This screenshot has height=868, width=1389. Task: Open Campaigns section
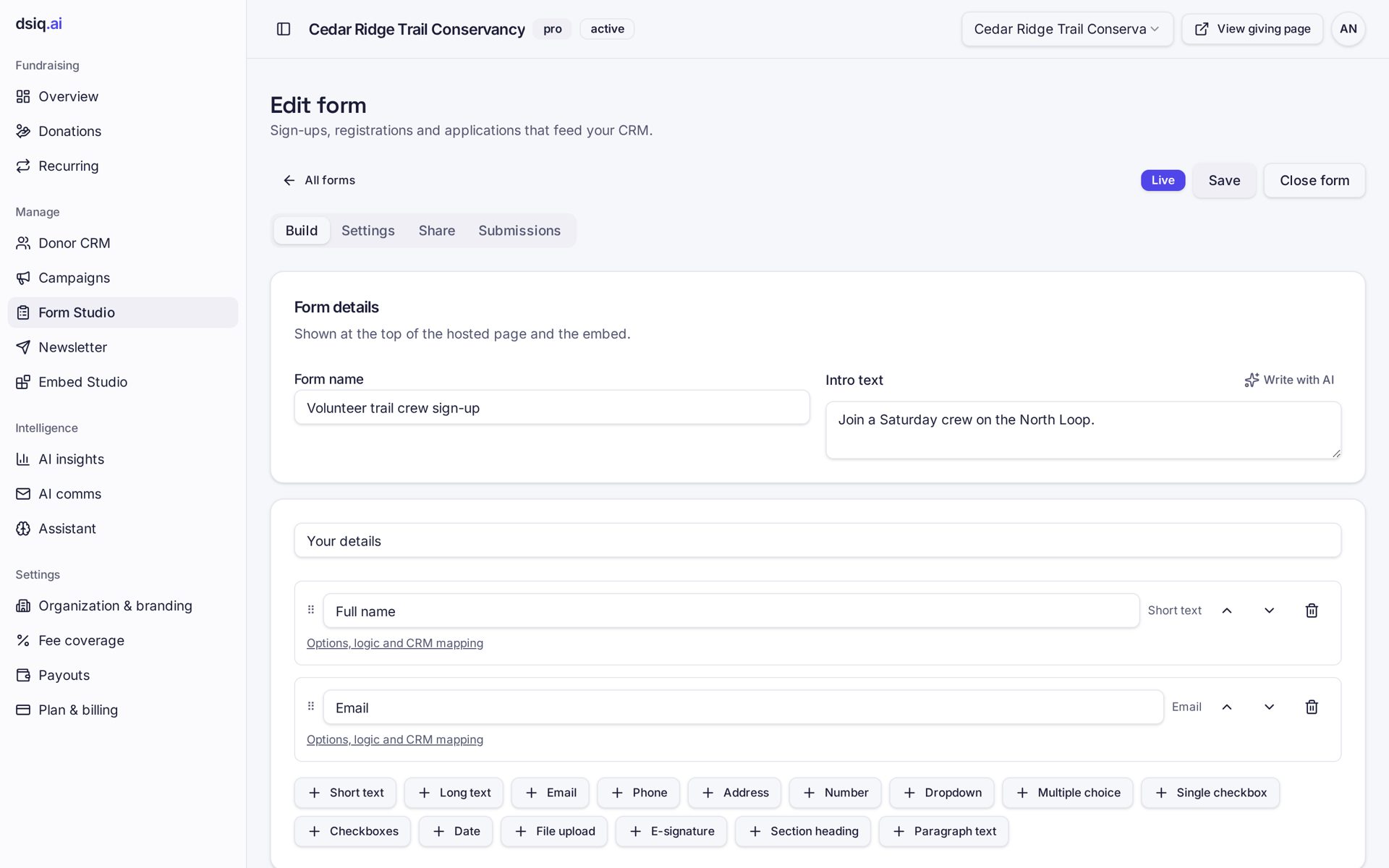[x=123, y=278]
